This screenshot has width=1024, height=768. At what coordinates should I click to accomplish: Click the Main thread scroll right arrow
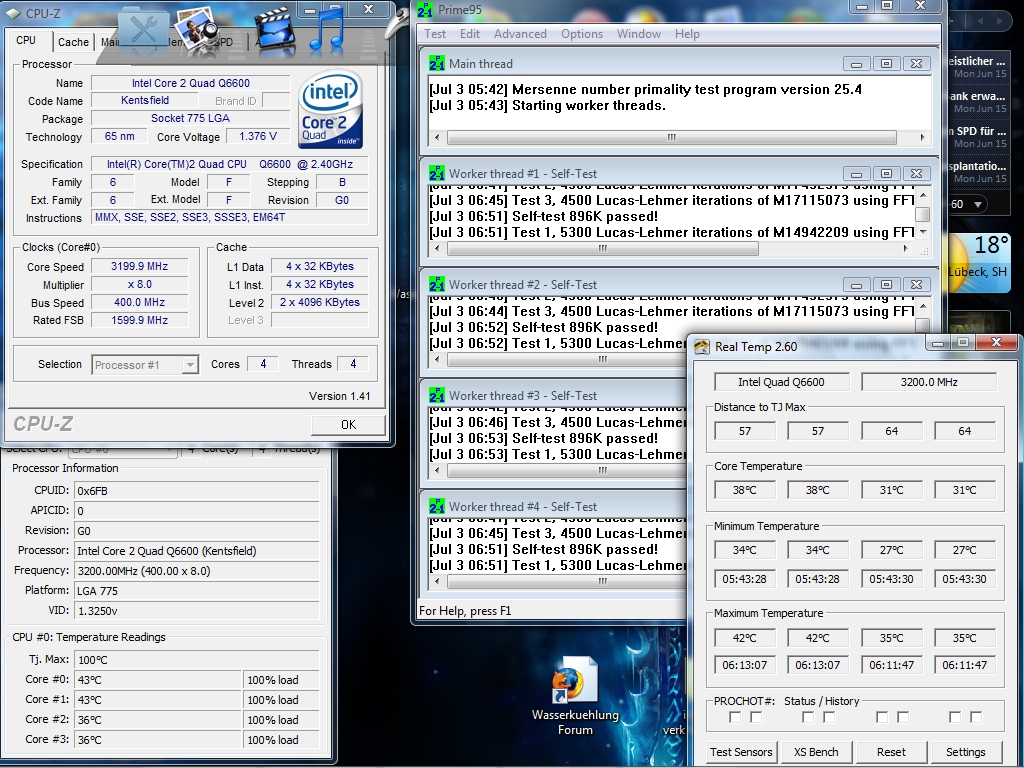(x=921, y=138)
